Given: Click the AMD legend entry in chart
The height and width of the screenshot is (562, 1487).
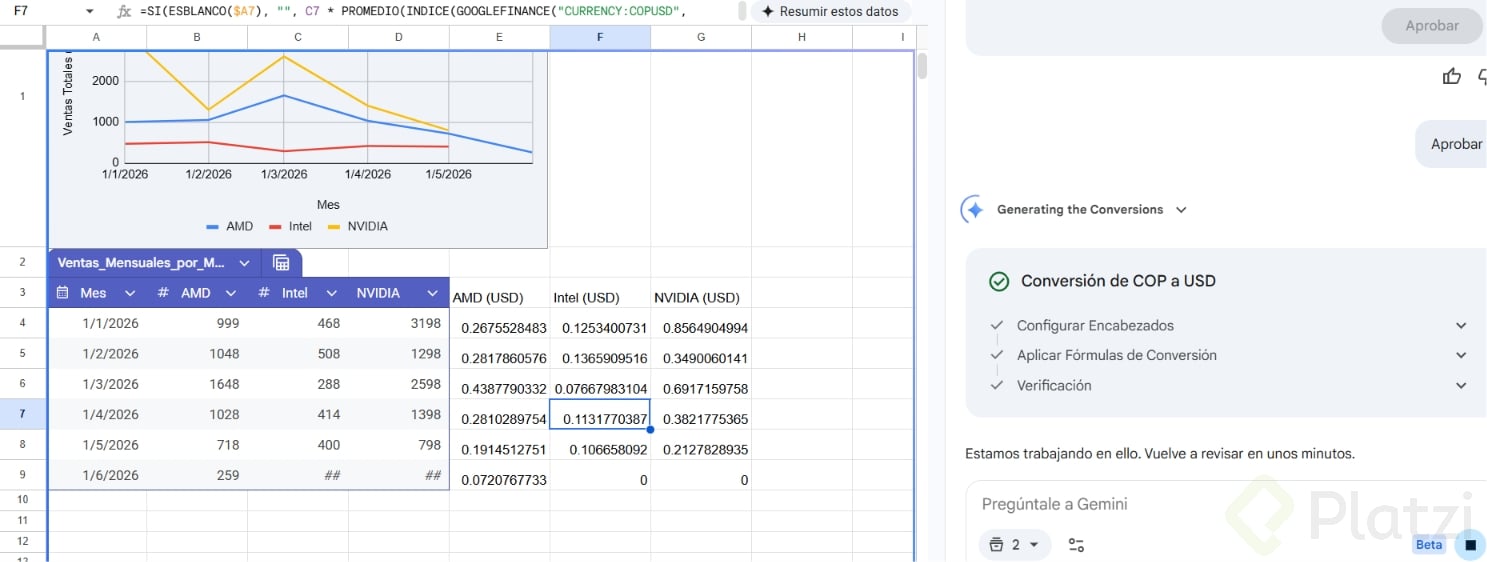Looking at the screenshot, I should click(229, 227).
